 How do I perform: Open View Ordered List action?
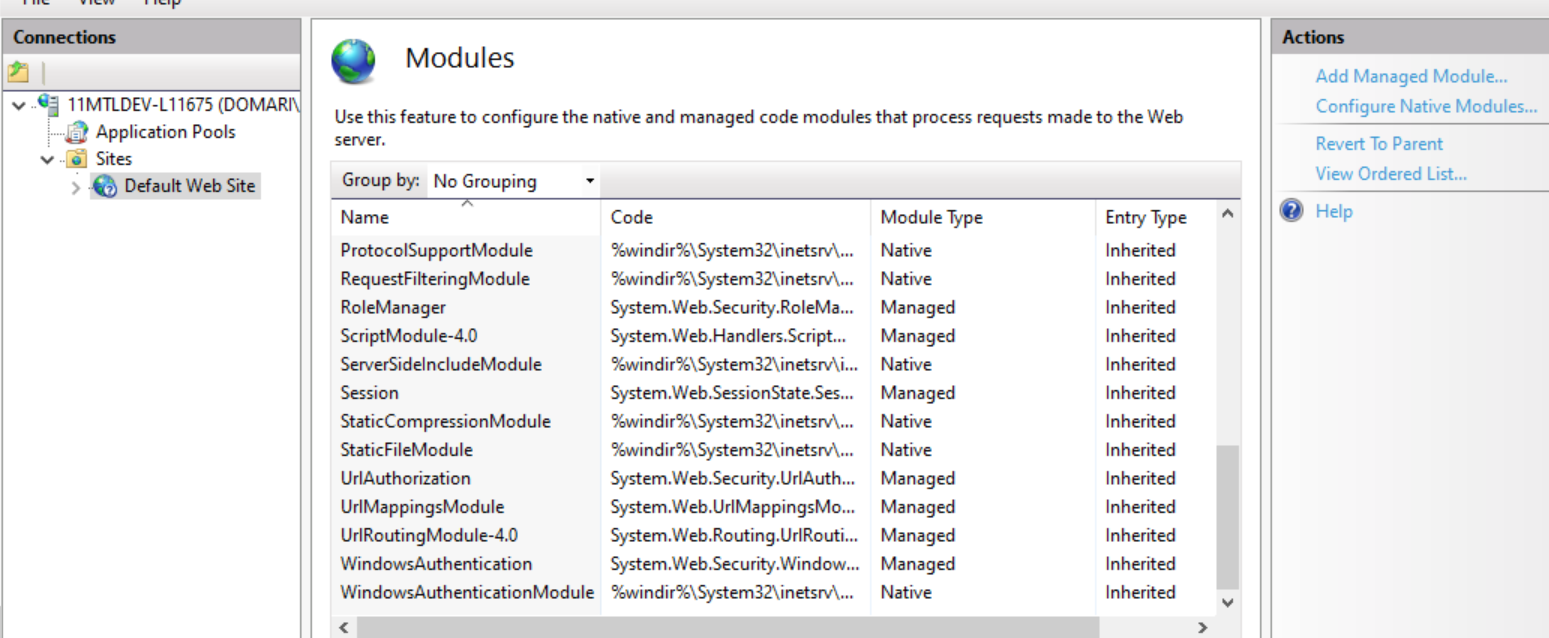(1391, 174)
